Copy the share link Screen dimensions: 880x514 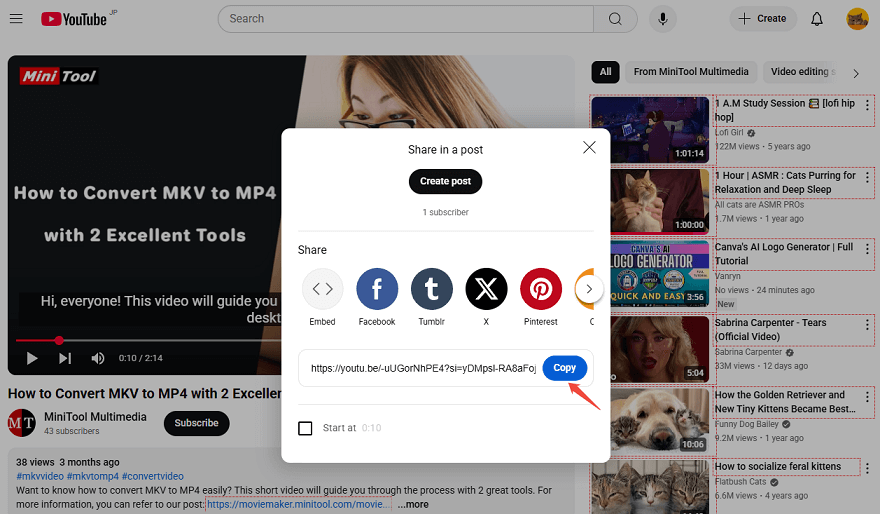[565, 368]
